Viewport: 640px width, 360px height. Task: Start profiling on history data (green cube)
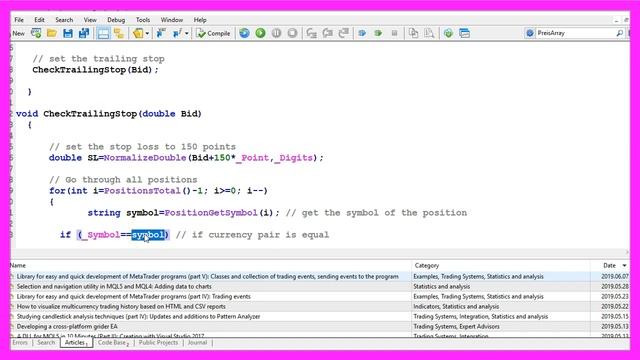pyautogui.click(x=378, y=33)
